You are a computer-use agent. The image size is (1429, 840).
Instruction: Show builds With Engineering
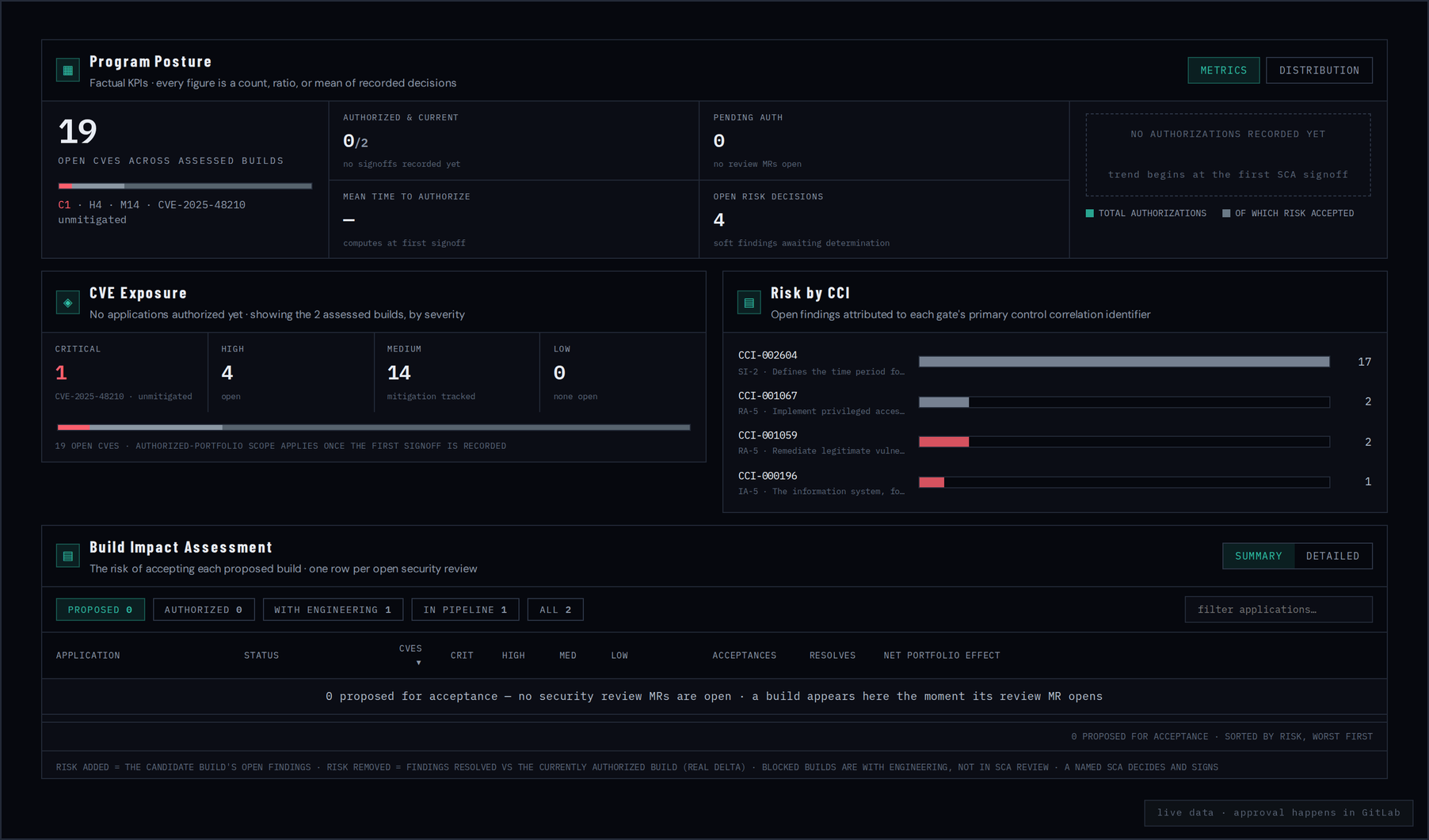(x=333, y=610)
